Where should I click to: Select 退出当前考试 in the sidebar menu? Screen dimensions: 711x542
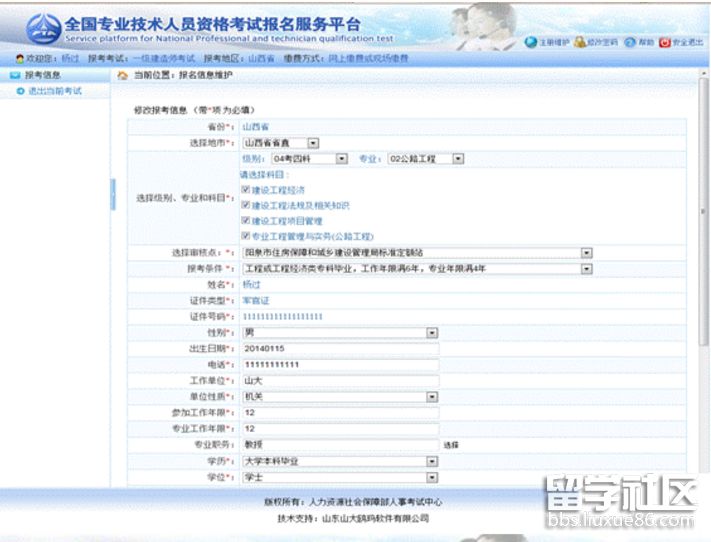pyautogui.click(x=55, y=91)
